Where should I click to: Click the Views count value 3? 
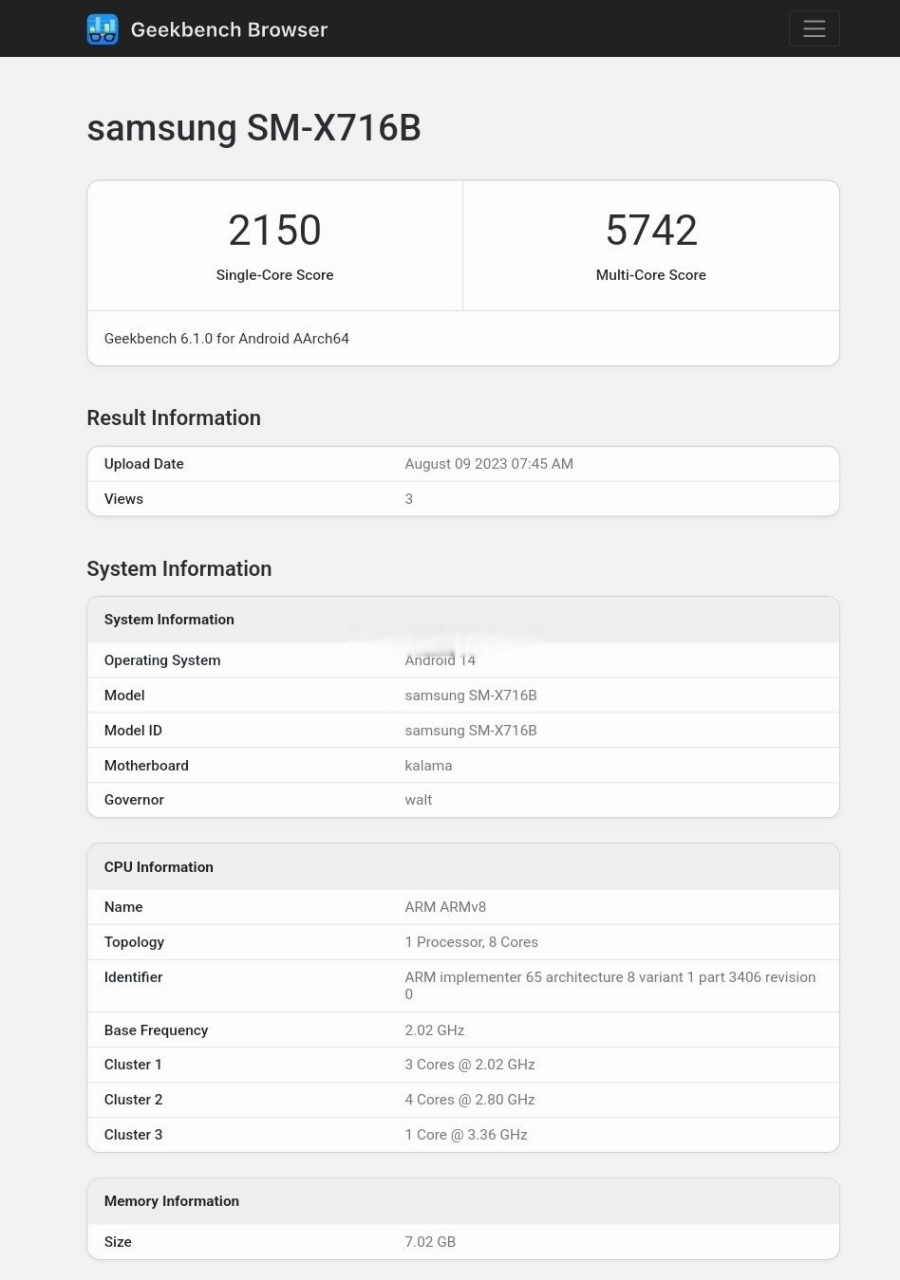[x=408, y=498]
